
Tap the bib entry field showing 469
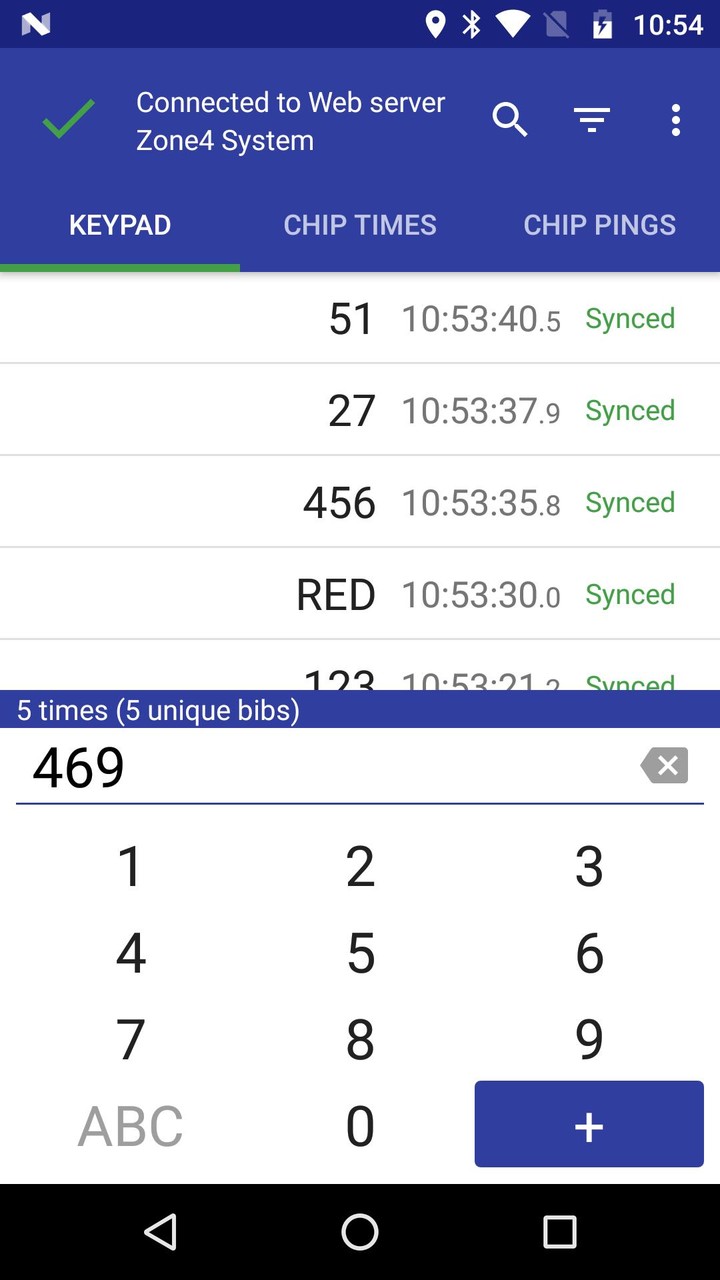coord(320,768)
